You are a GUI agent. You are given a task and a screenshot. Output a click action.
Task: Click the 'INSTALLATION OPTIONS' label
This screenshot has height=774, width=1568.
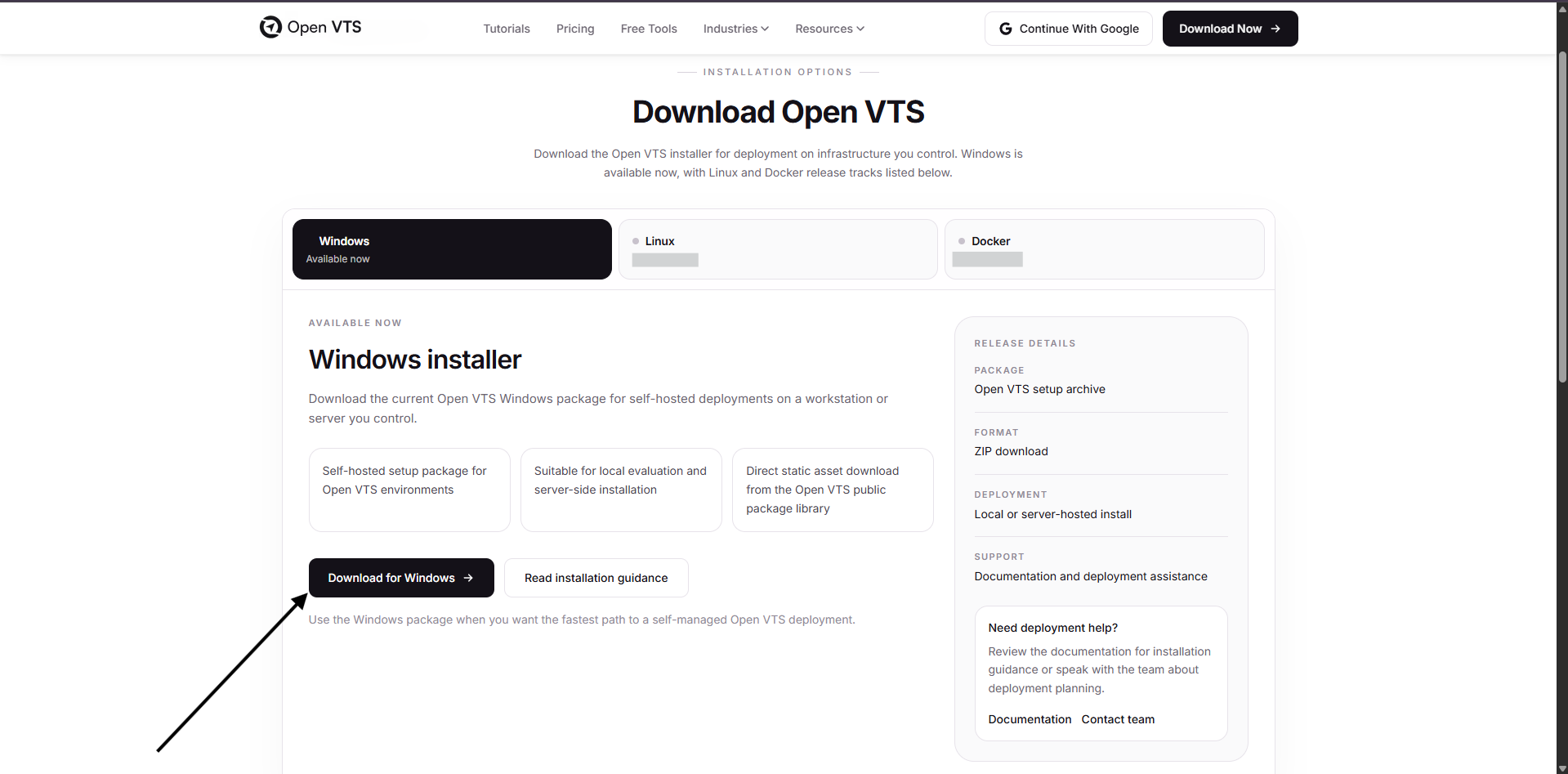[778, 72]
